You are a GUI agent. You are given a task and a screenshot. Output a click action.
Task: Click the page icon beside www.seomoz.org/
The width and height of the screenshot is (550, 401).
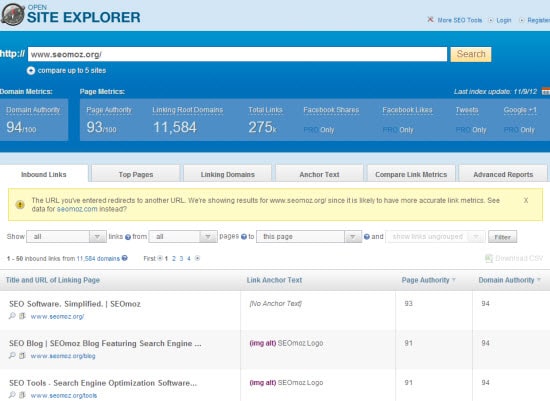point(22,316)
